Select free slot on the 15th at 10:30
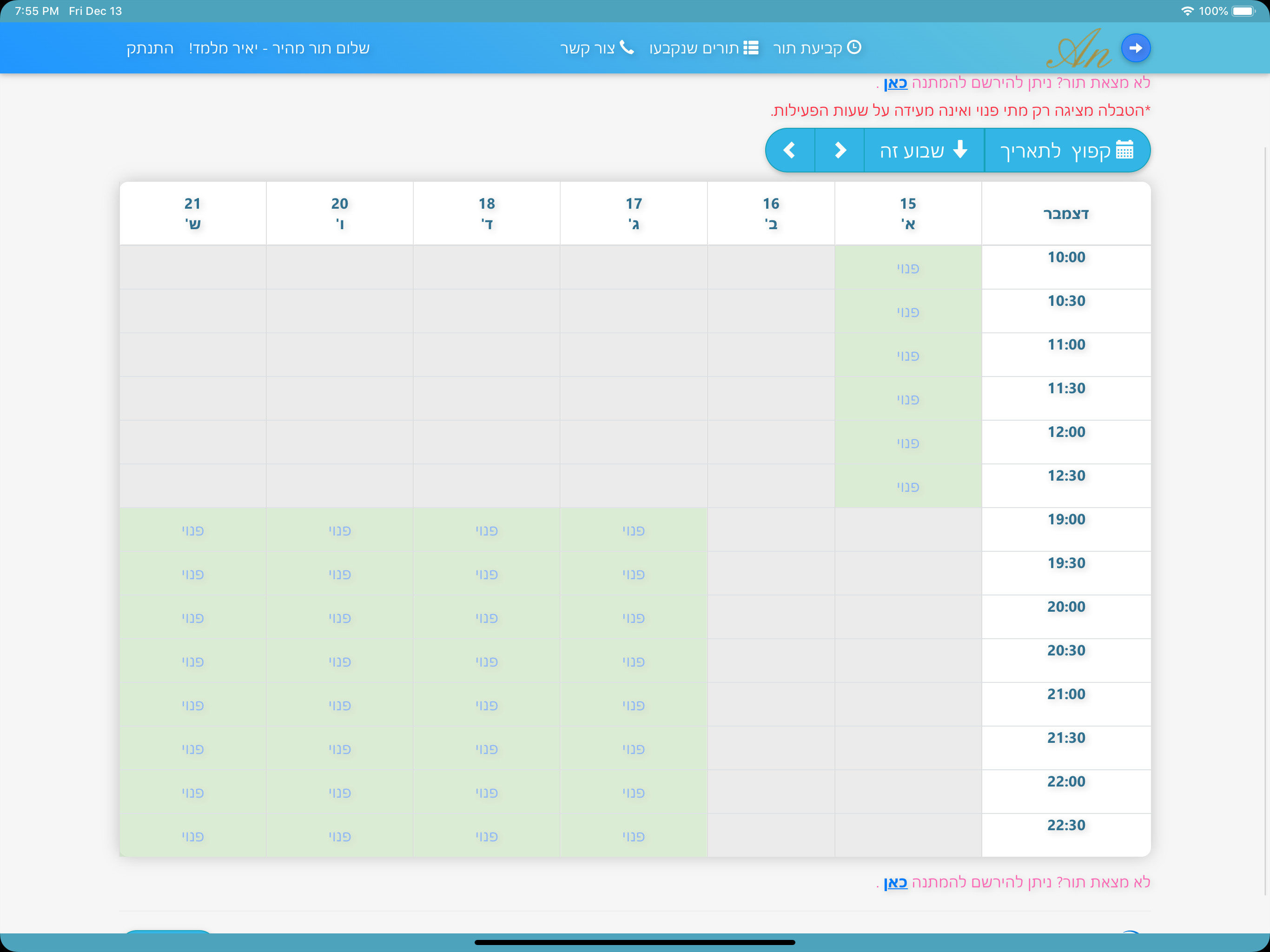 908,311
